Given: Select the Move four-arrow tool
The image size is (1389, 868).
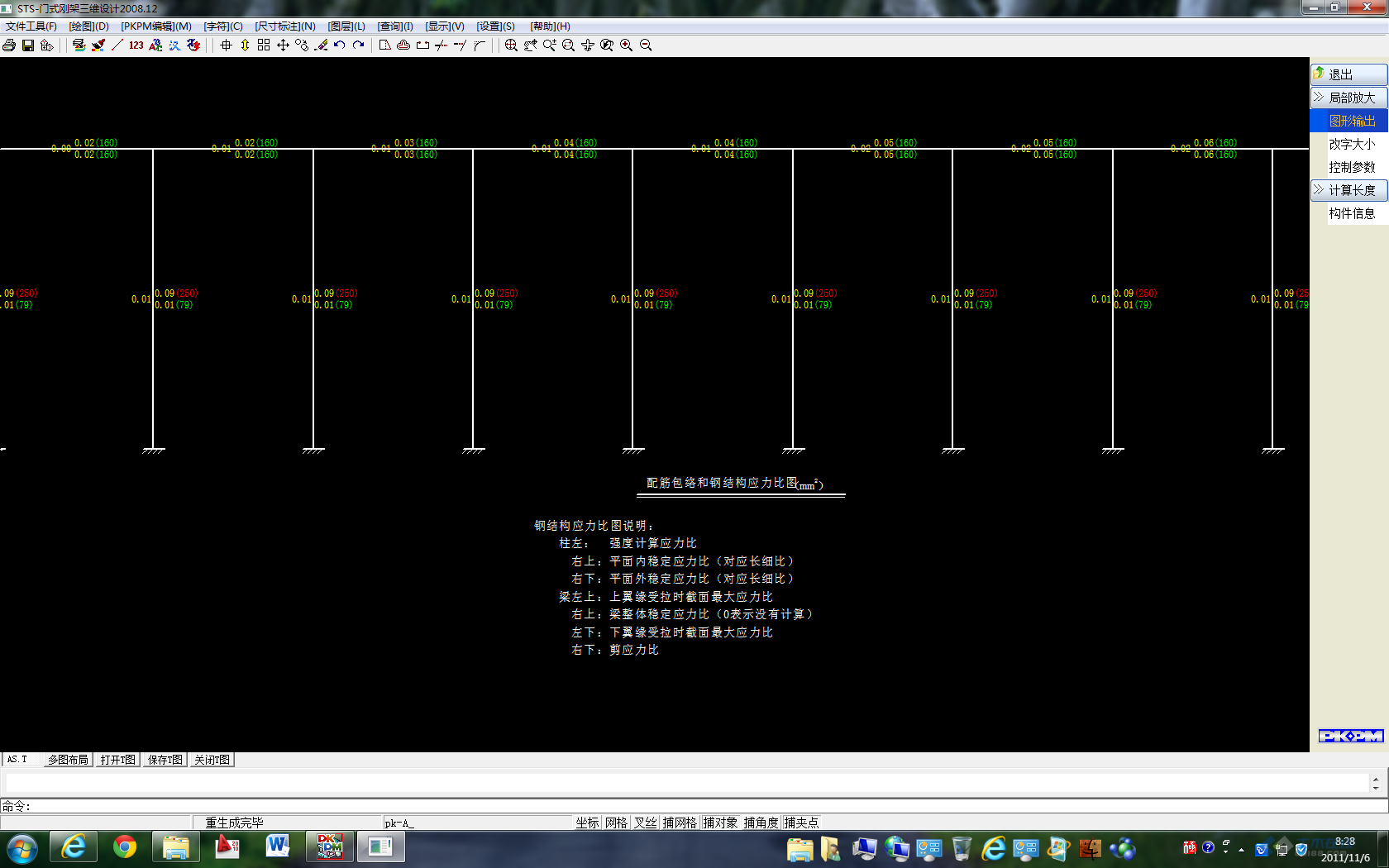Looking at the screenshot, I should tap(283, 45).
